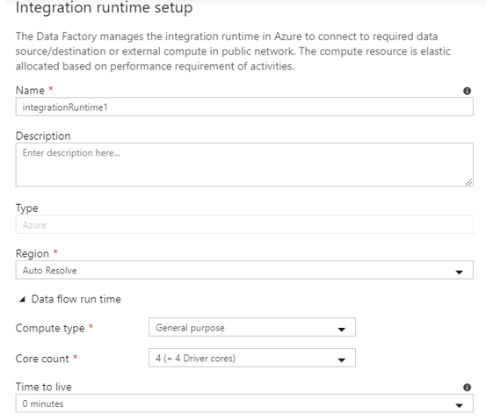Open the Compute type dropdown showing General purpose
This screenshot has width=490, height=417.
click(x=252, y=327)
